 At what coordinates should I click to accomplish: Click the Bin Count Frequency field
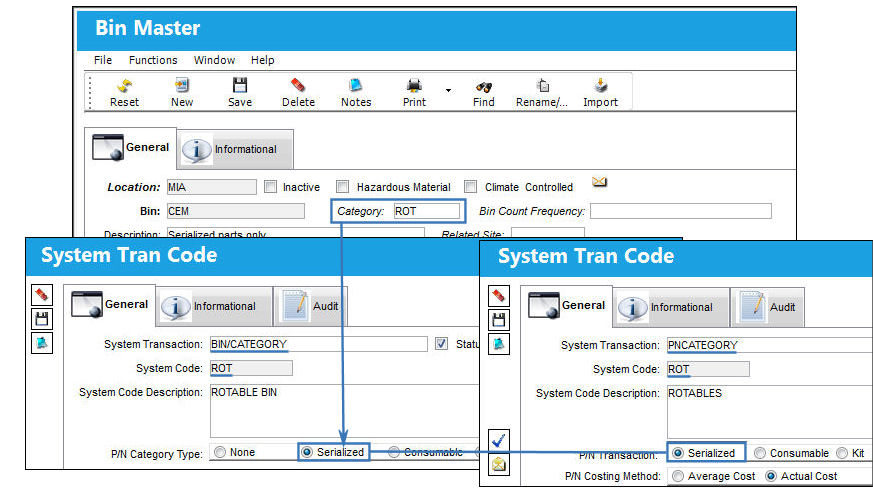click(x=681, y=211)
